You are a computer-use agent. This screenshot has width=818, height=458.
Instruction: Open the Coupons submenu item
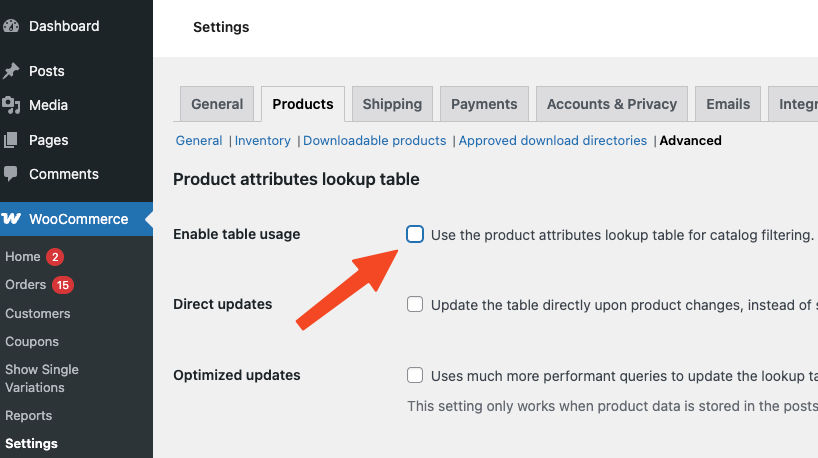[32, 341]
